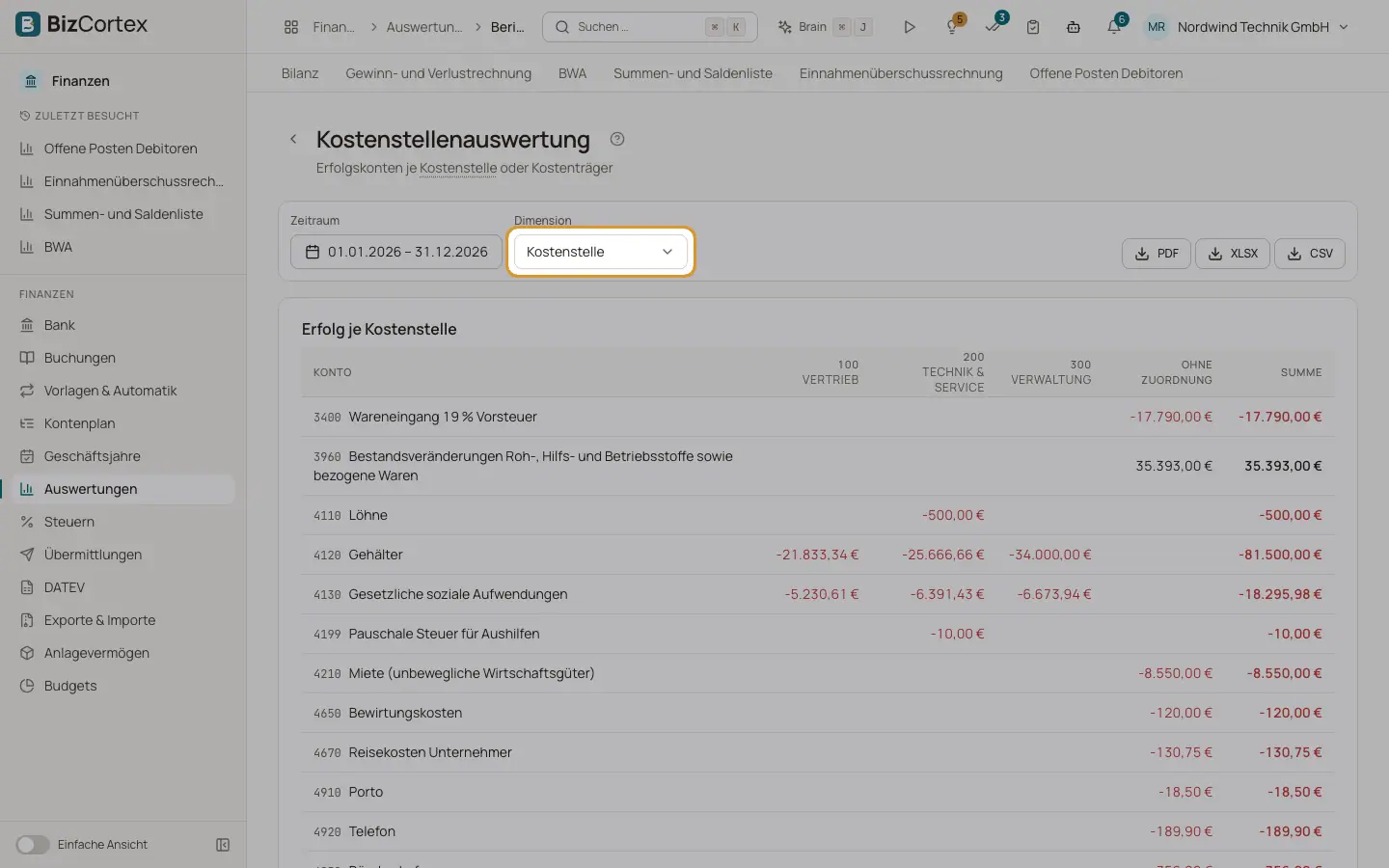Open Buchungen in the sidebar
The width and height of the screenshot is (1389, 868).
coord(123,358)
